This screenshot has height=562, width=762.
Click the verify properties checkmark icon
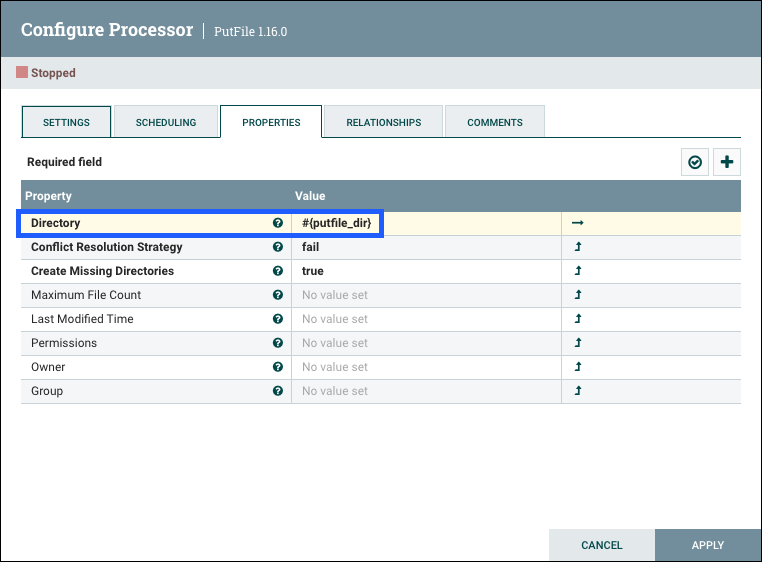(x=695, y=162)
